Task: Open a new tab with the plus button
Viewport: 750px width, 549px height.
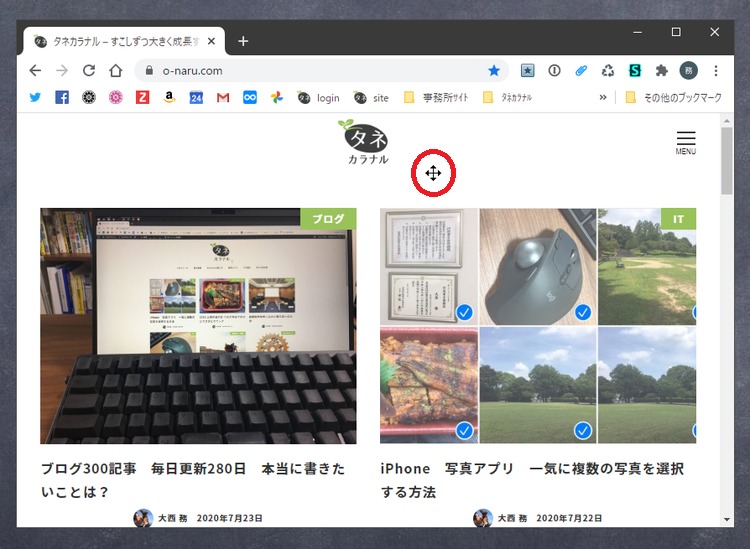Action: point(243,42)
